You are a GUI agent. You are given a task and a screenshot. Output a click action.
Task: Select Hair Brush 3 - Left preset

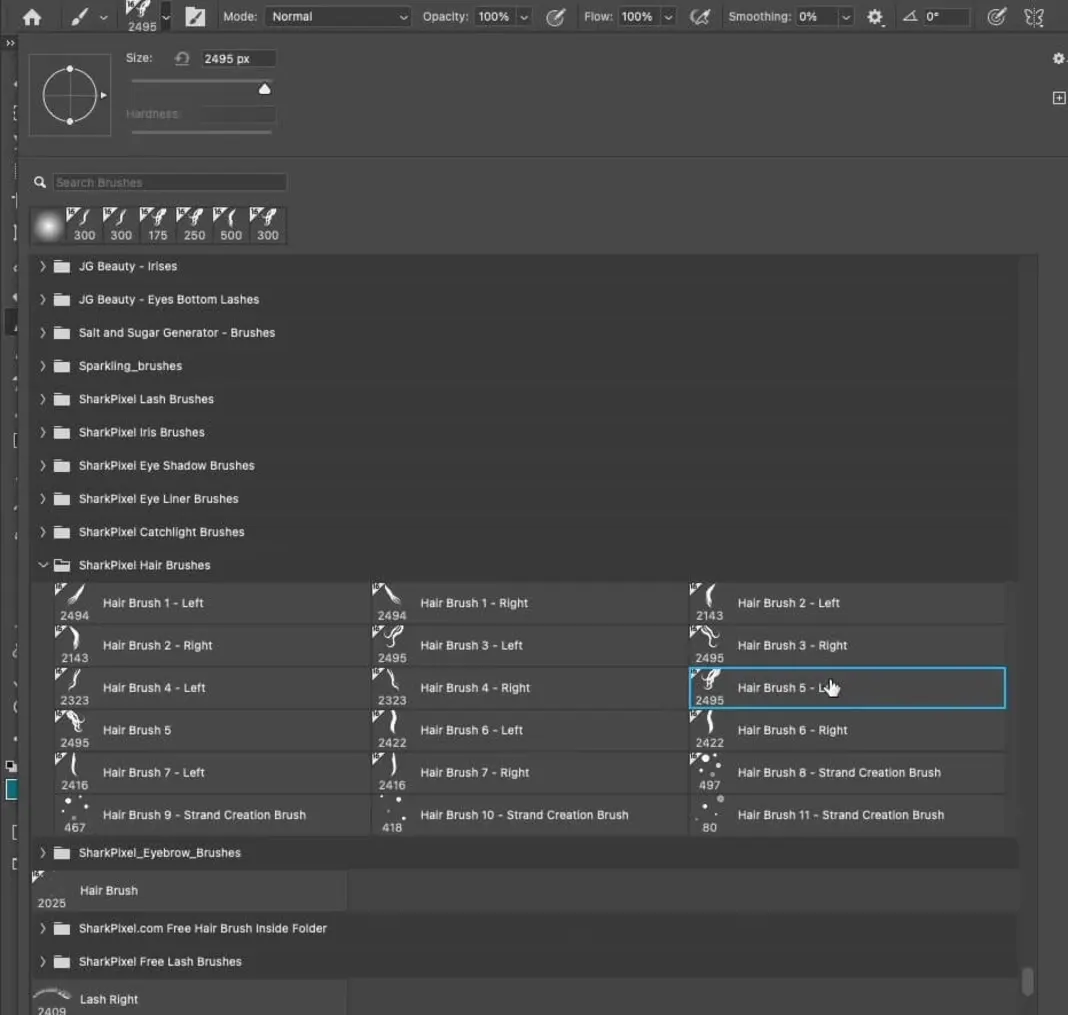(x=529, y=646)
